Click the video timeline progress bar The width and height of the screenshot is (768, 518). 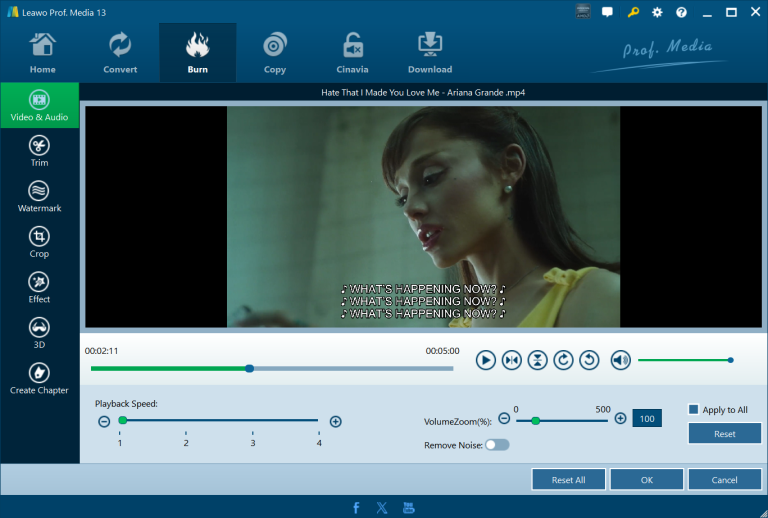tap(272, 369)
